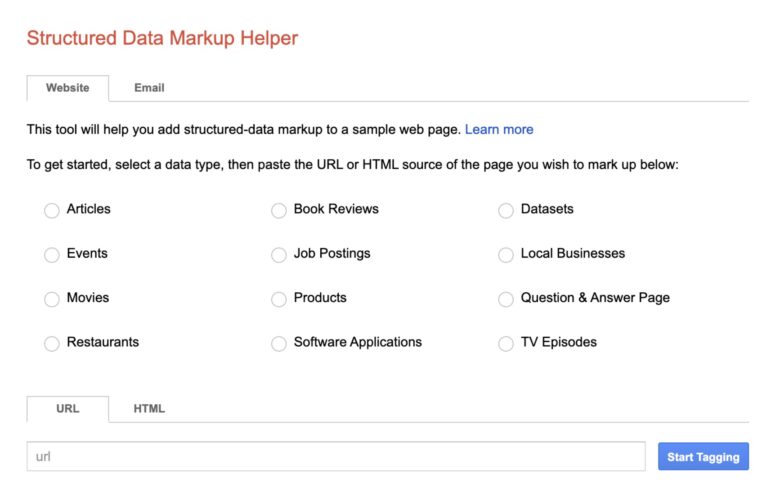Pick the Restaurants radio button

[x=52, y=343]
